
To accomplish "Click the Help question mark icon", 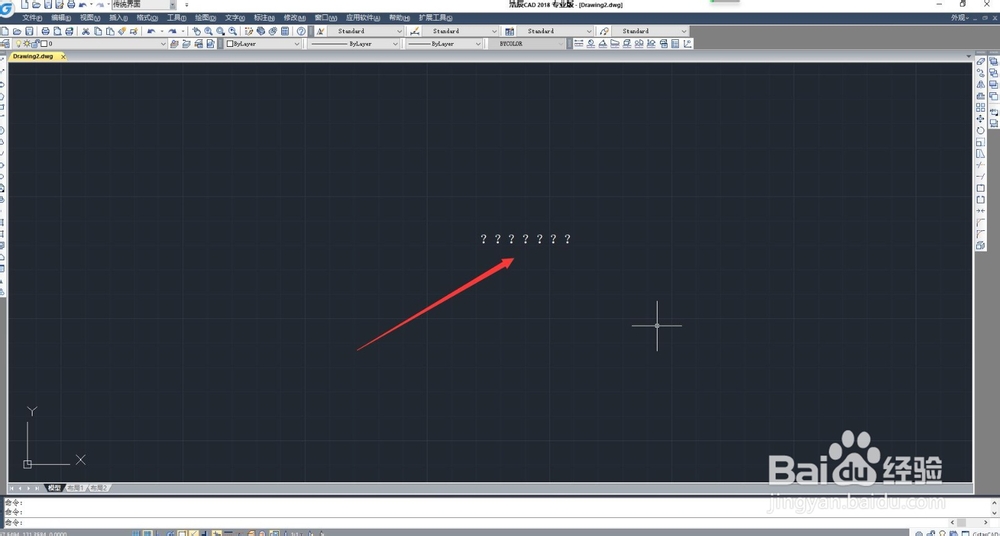I will point(301,31).
